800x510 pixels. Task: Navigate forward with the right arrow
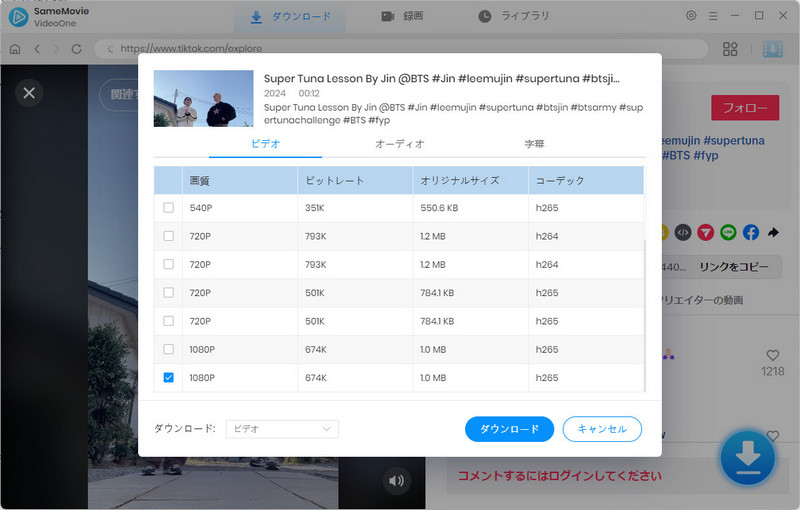click(x=56, y=49)
